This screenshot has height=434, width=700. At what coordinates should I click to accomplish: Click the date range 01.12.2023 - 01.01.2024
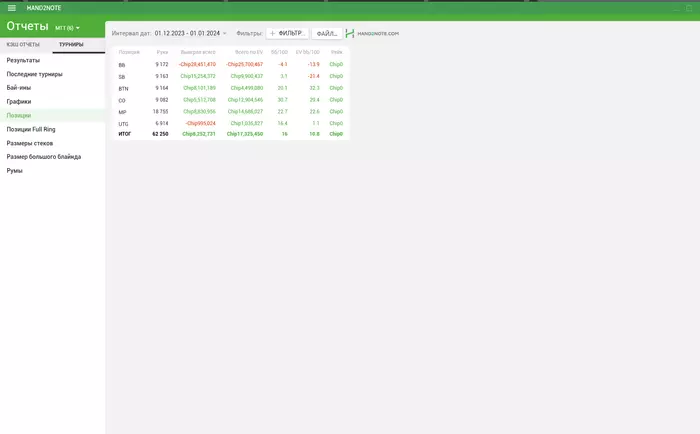tap(188, 33)
